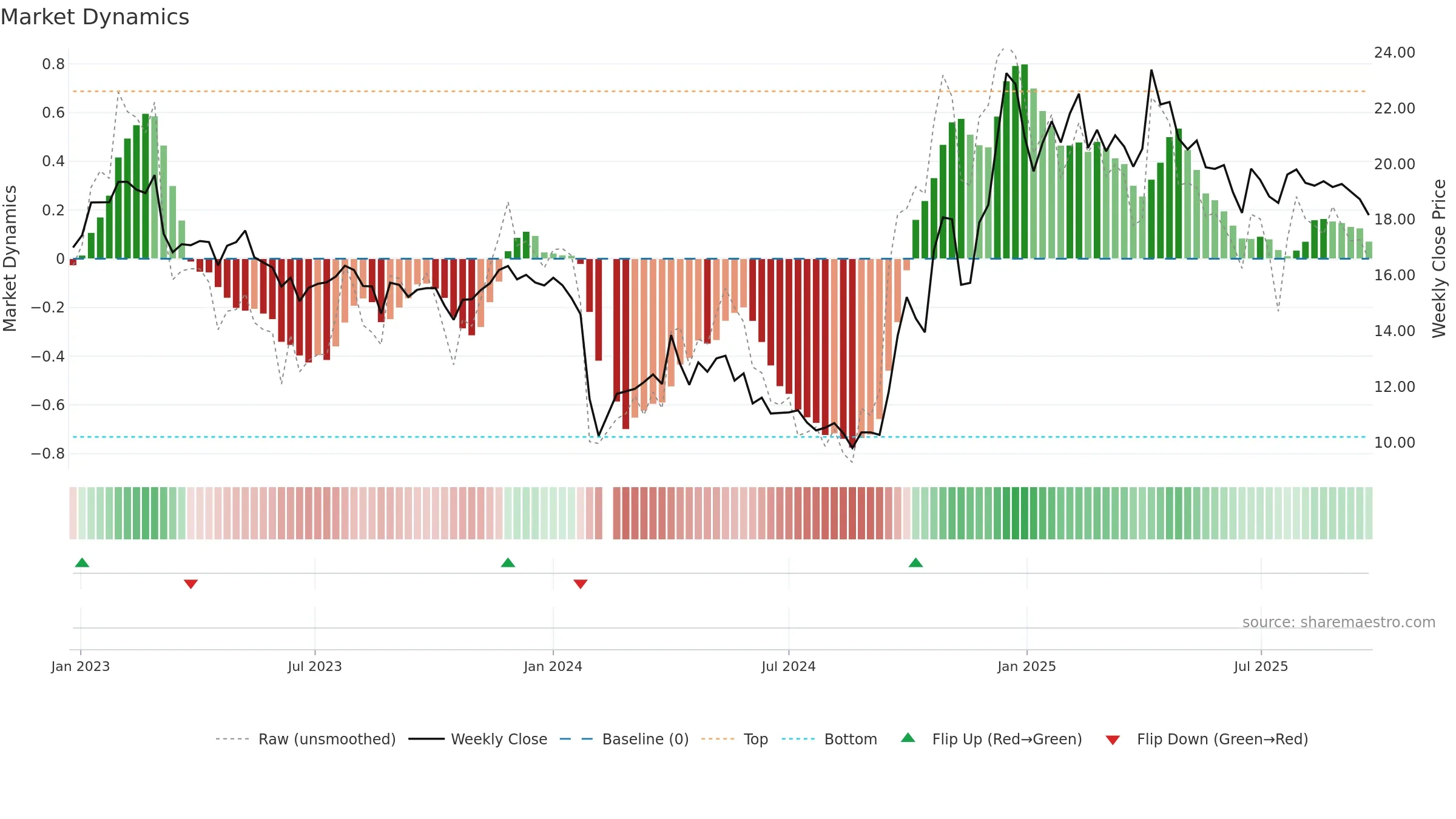Click the 0.6 left axis tick label
This screenshot has width=1456, height=819.
(x=53, y=113)
